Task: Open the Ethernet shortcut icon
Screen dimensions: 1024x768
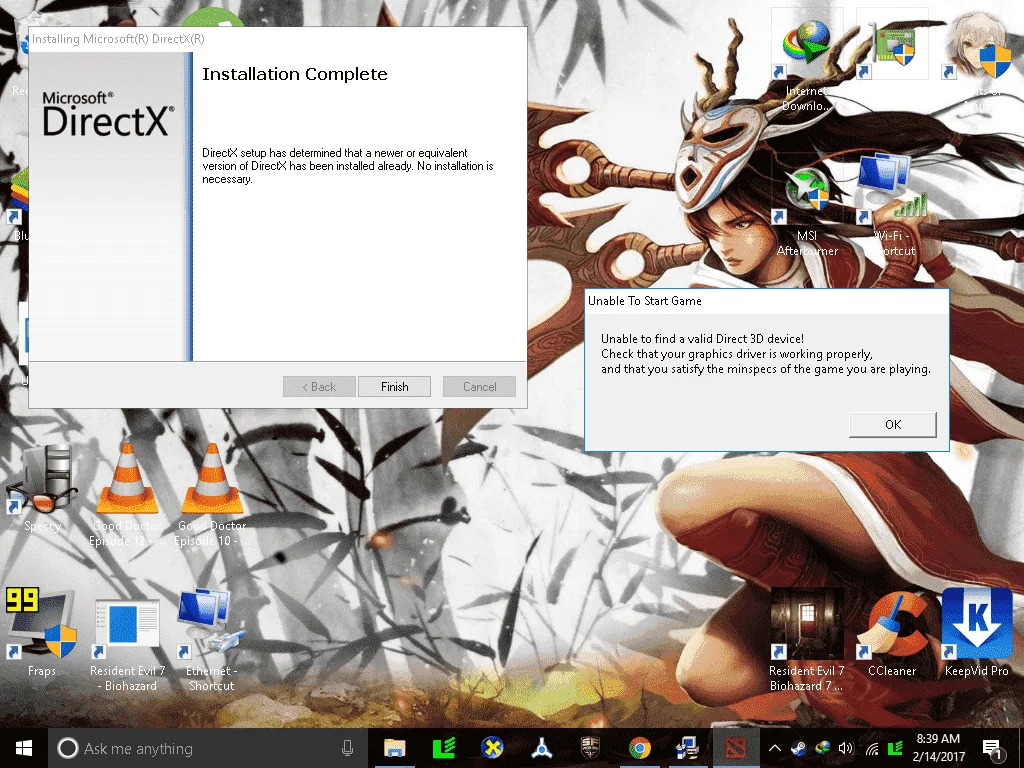Action: pos(210,640)
